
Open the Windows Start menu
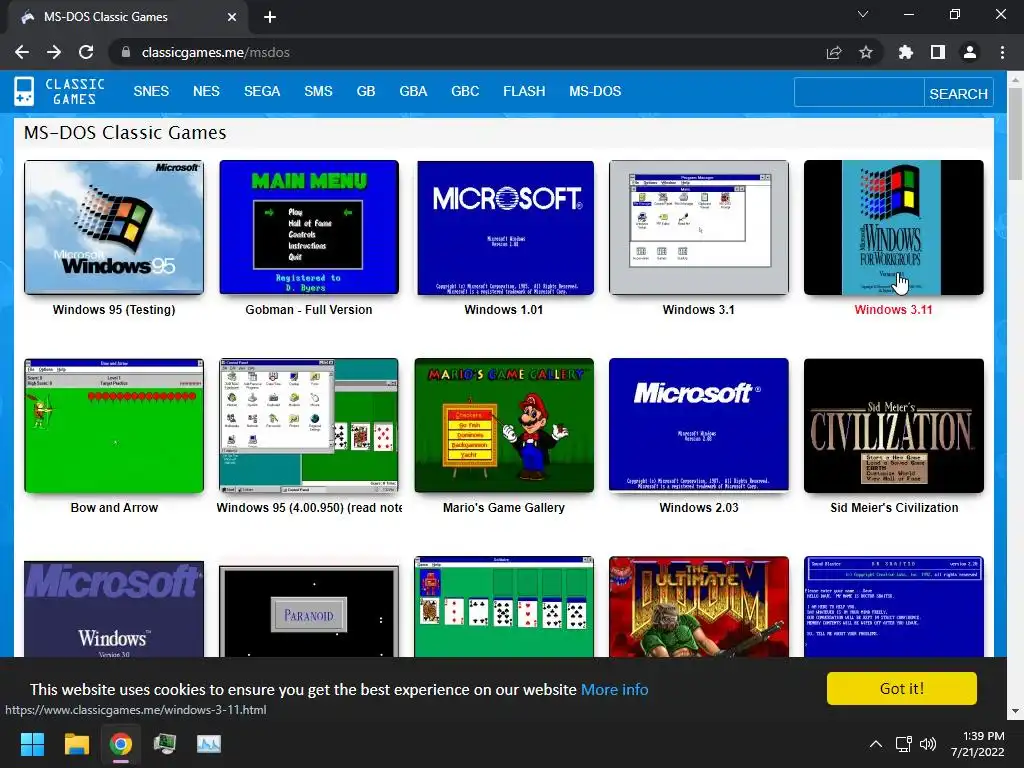pyautogui.click(x=32, y=744)
